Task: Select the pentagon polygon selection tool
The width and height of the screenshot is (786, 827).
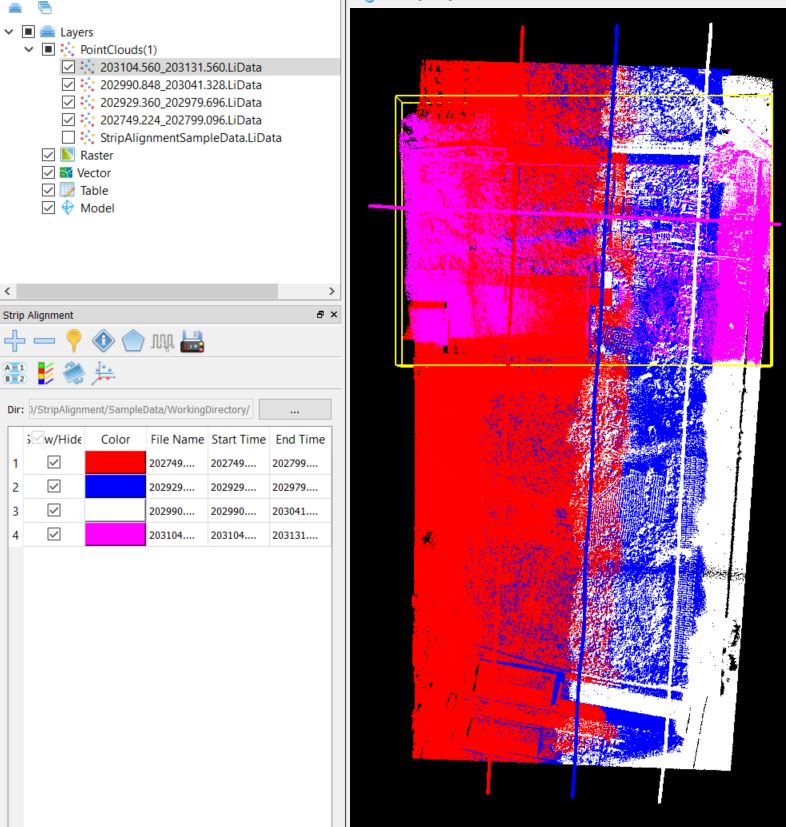Action: (x=133, y=341)
